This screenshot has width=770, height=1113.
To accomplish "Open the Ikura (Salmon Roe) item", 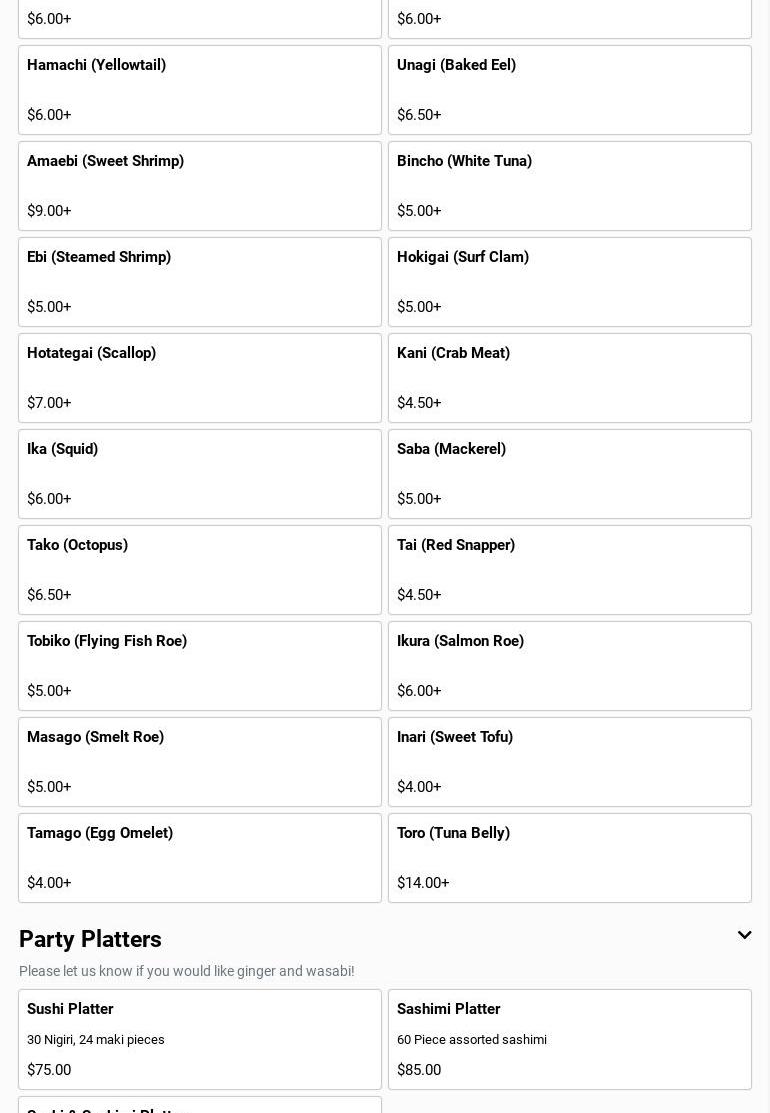I will (569, 666).
